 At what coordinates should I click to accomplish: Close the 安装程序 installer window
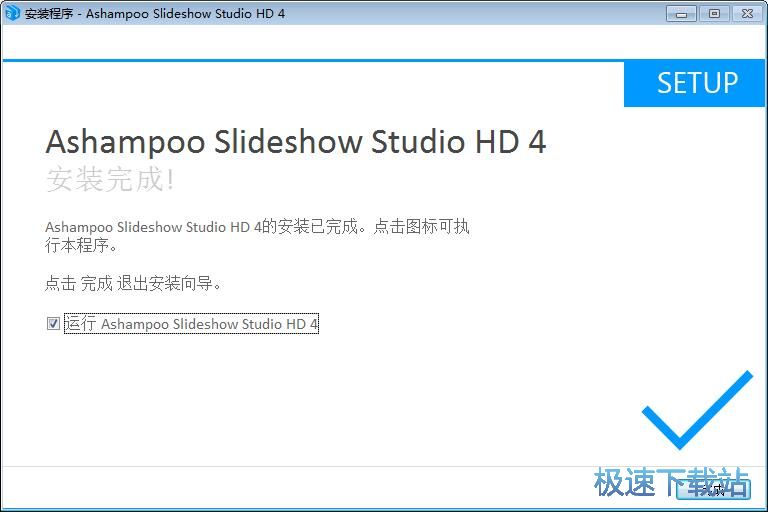(747, 14)
